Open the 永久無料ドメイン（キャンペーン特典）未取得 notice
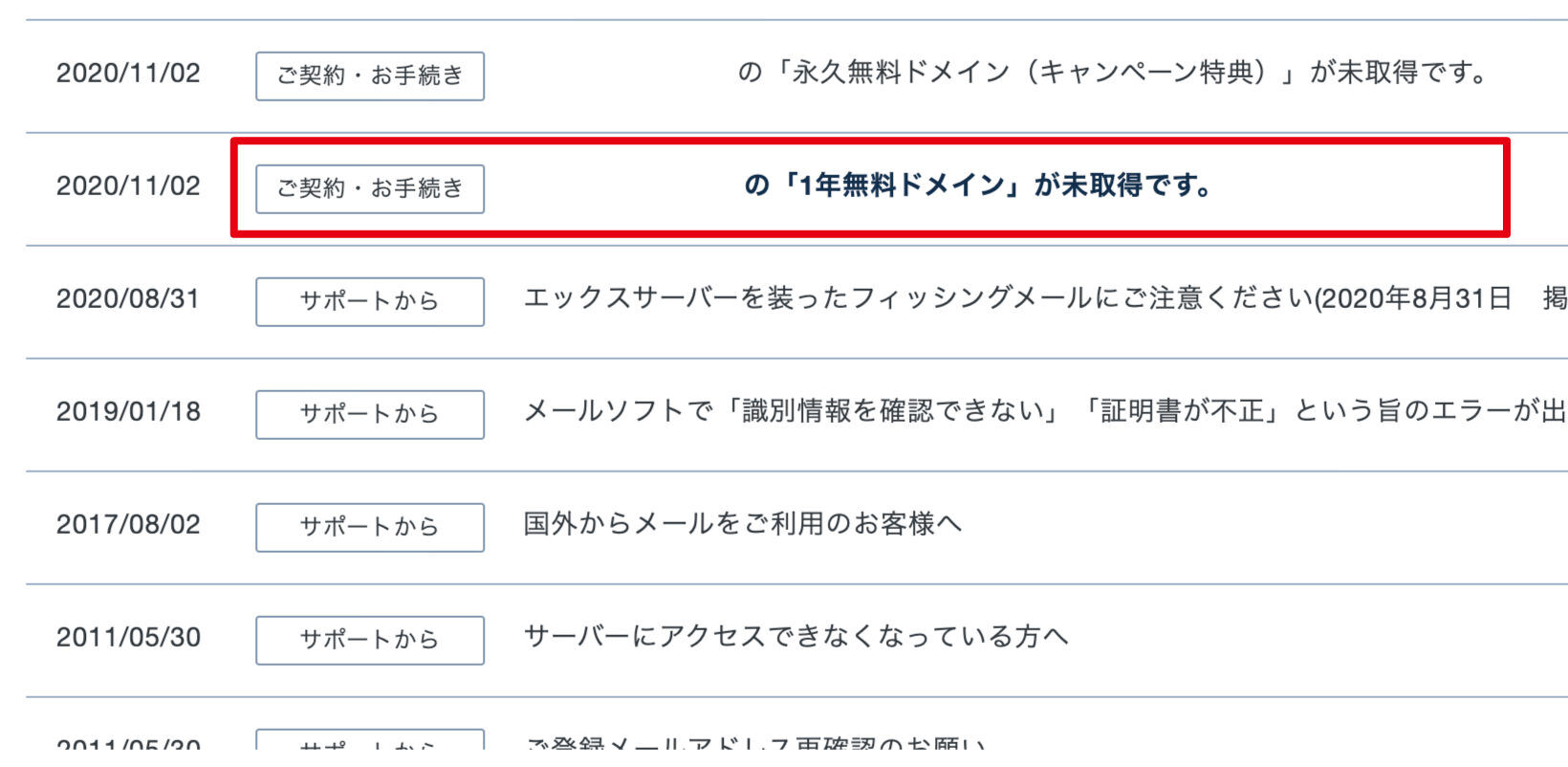1568x767 pixels. 1113,73
